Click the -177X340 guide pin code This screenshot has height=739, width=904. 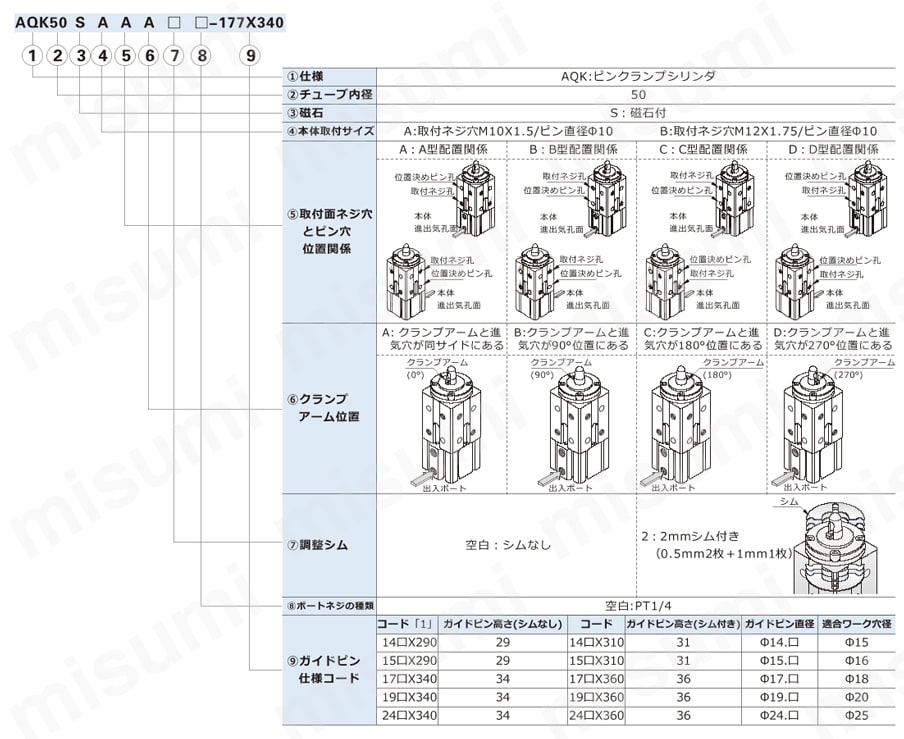(247, 23)
